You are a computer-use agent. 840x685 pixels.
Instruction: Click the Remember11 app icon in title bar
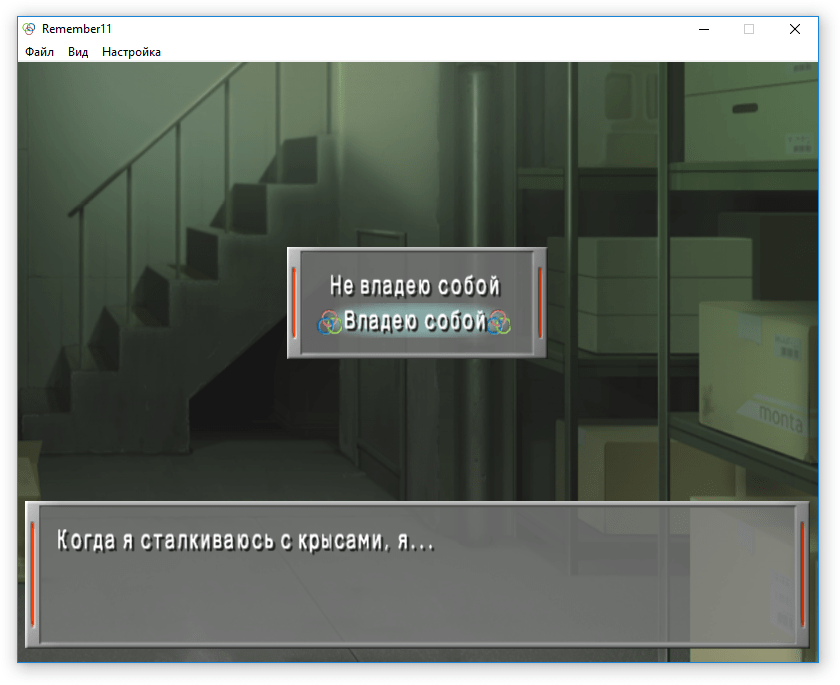[29, 29]
